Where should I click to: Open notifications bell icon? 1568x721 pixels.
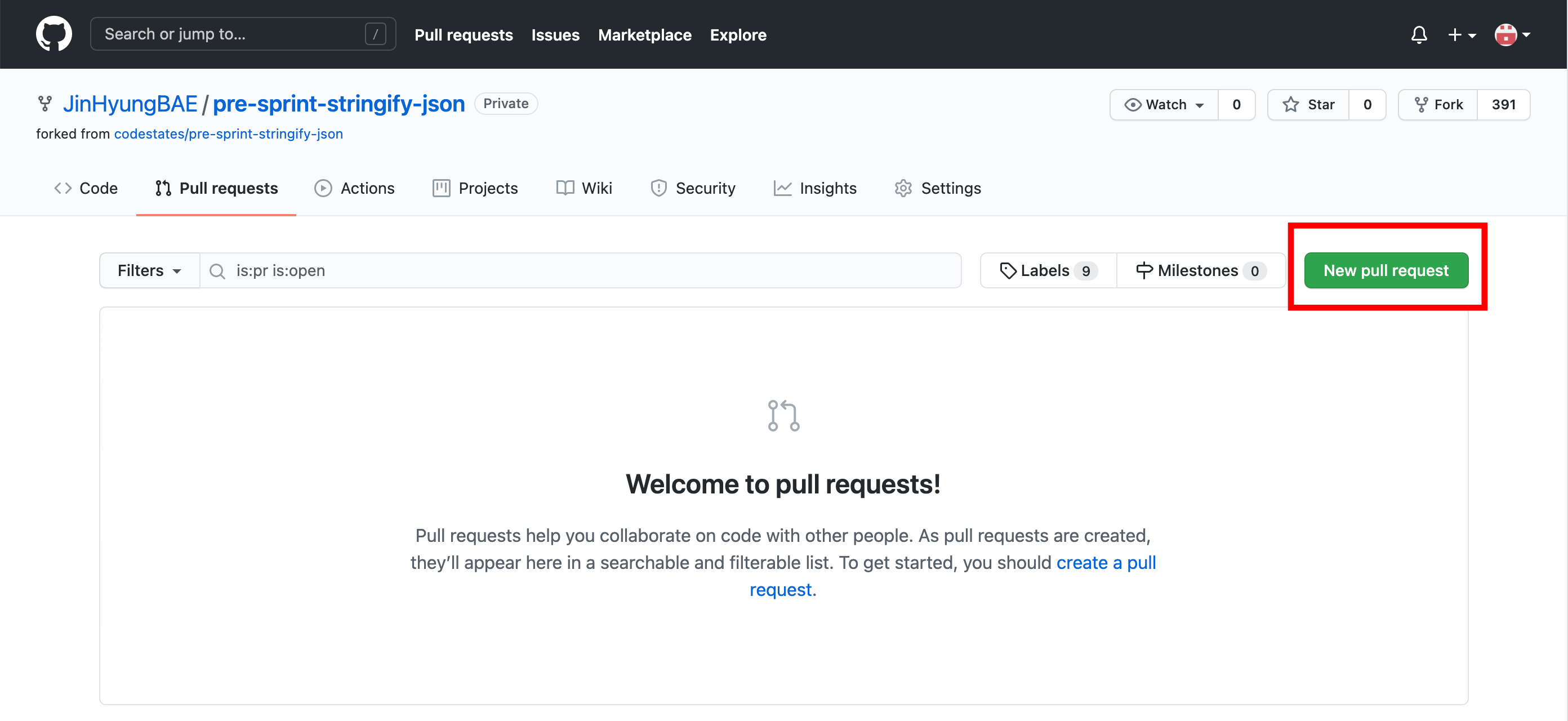pos(1418,35)
